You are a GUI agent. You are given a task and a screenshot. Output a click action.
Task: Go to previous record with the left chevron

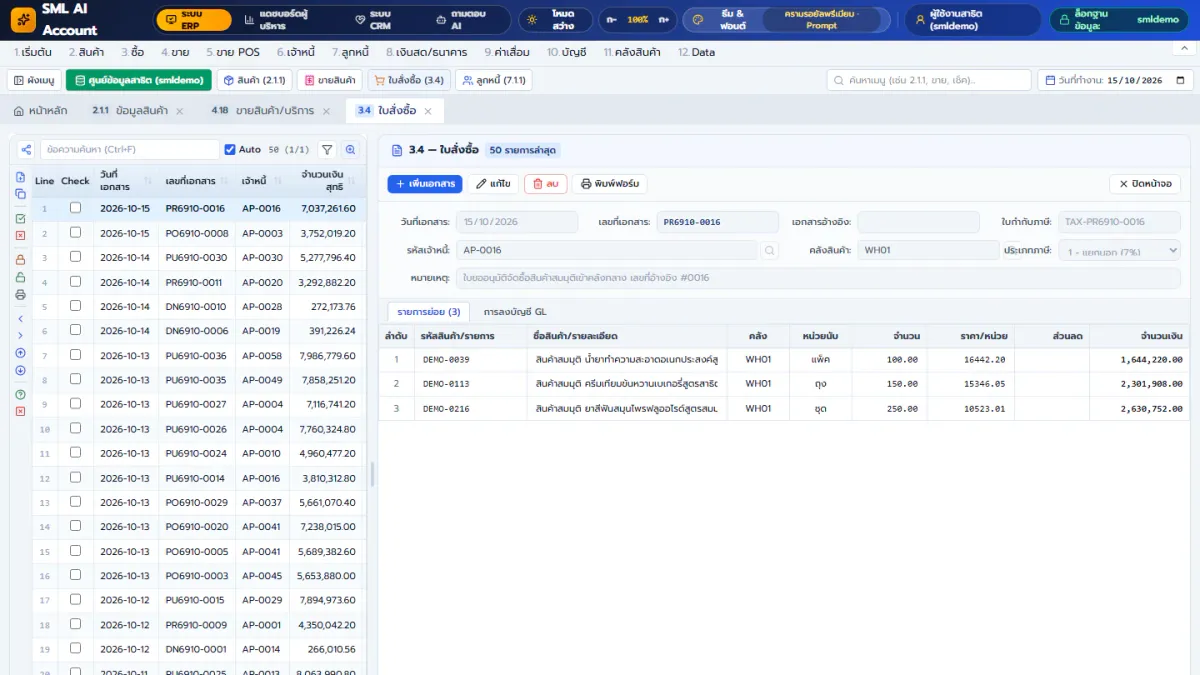click(x=20, y=318)
